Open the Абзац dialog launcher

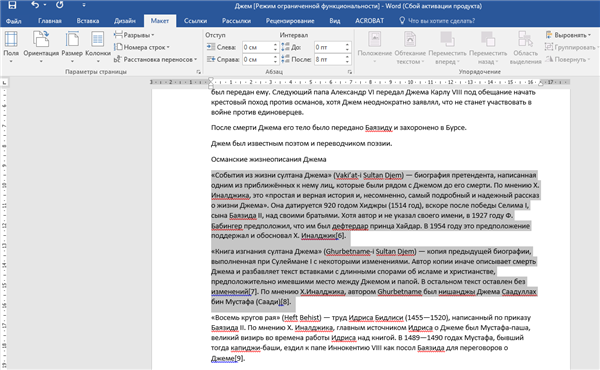350,72
